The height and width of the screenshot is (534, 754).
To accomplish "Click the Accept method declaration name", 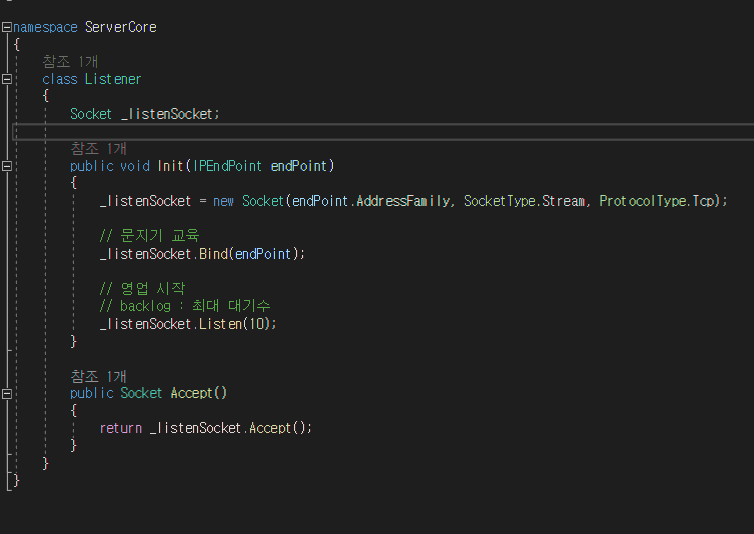I will [x=191, y=394].
